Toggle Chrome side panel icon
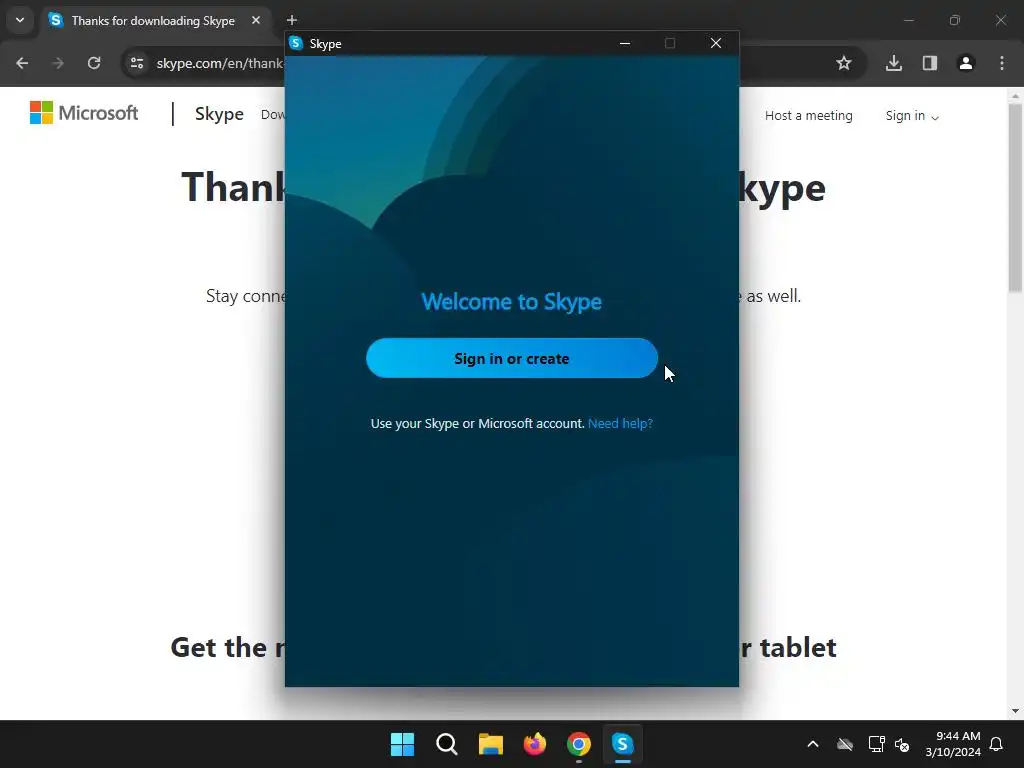 (930, 63)
